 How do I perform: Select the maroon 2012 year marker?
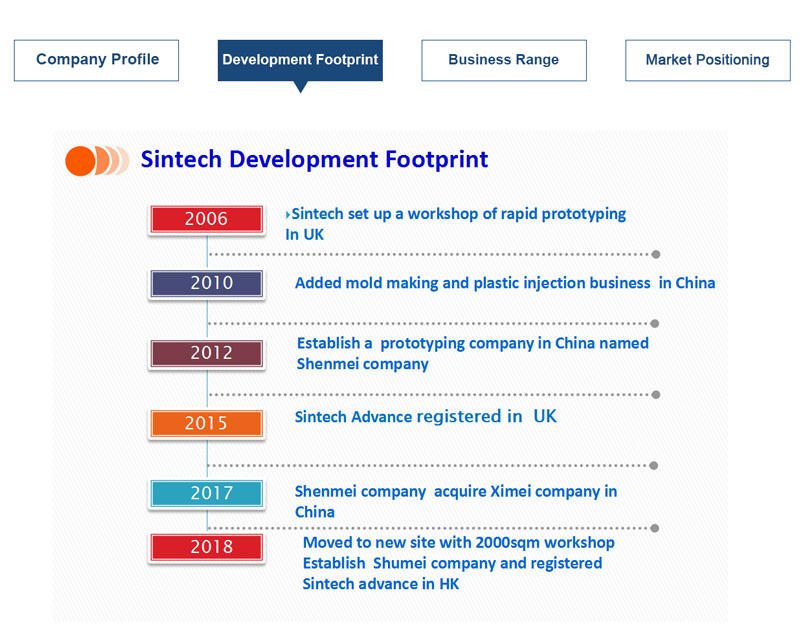[x=207, y=353]
